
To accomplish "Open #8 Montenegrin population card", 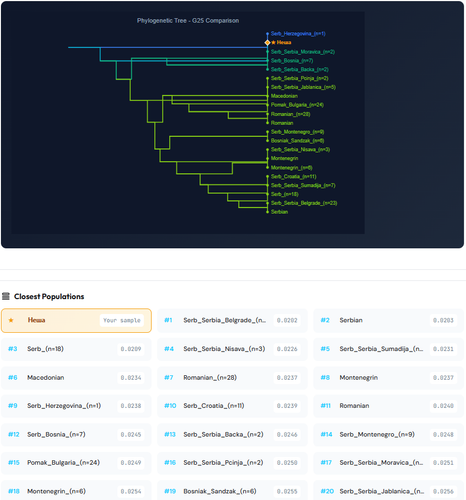I will coord(388,378).
